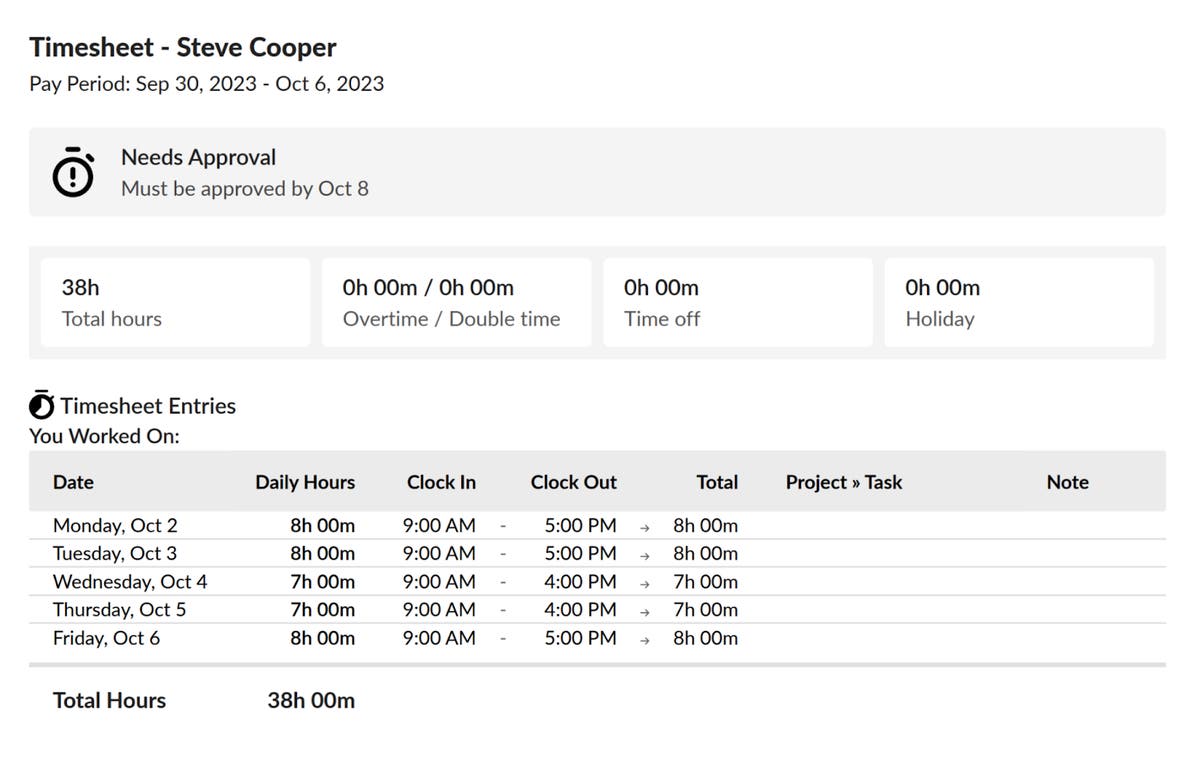Screen dimensions: 1200x757
Task: Click the exclamation mark inside the timer icon
Action: coord(72,176)
